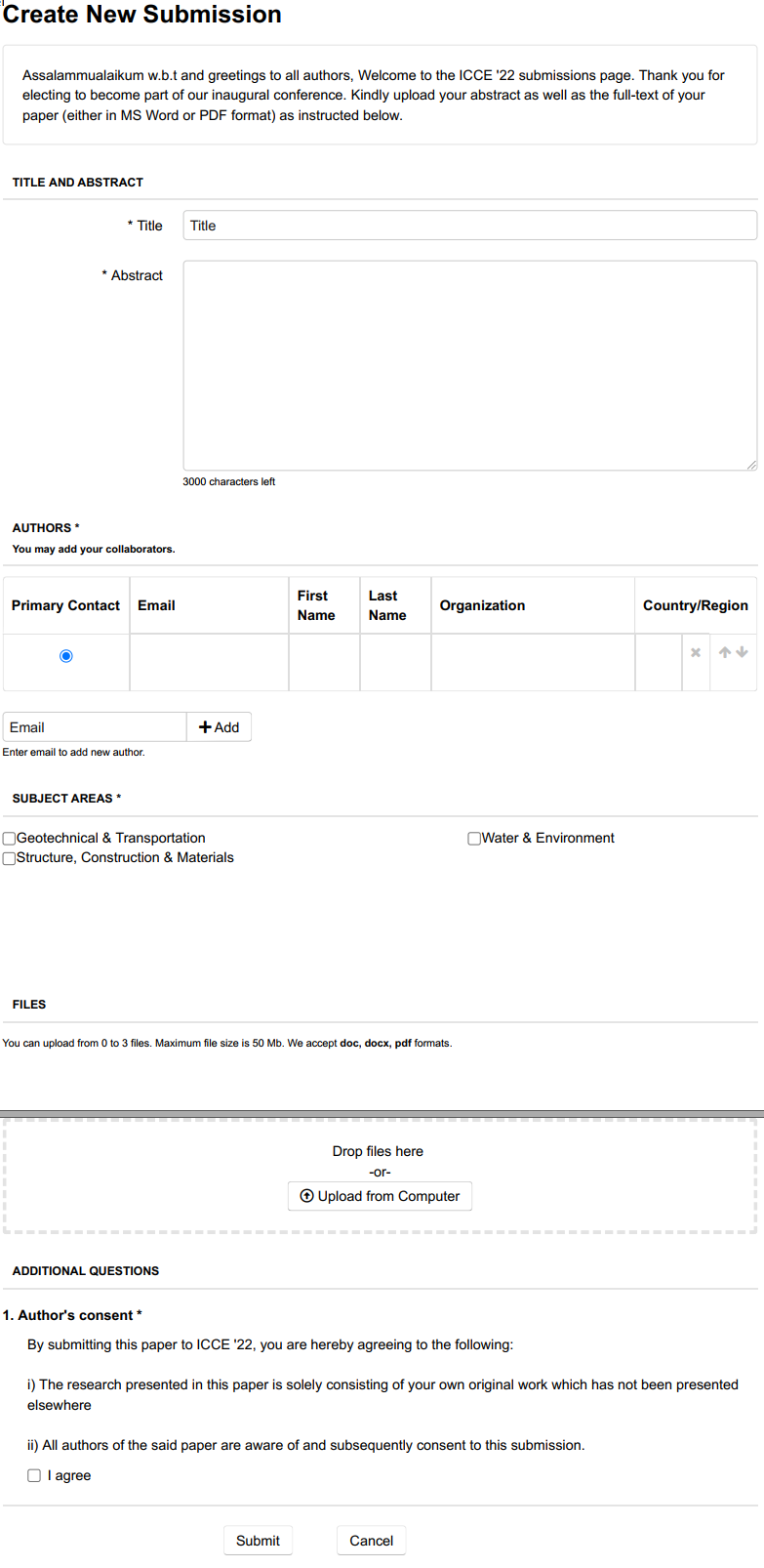
Task: Click the Email cell in the author row
Action: coord(209,663)
